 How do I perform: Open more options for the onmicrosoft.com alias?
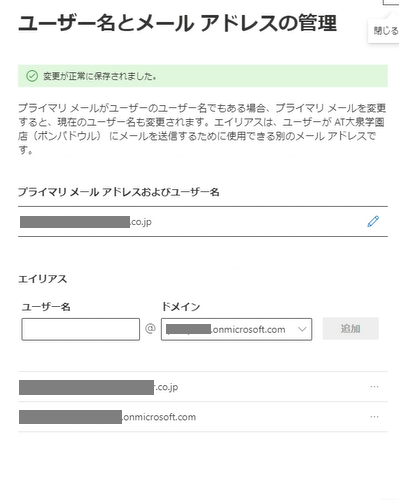[374, 417]
